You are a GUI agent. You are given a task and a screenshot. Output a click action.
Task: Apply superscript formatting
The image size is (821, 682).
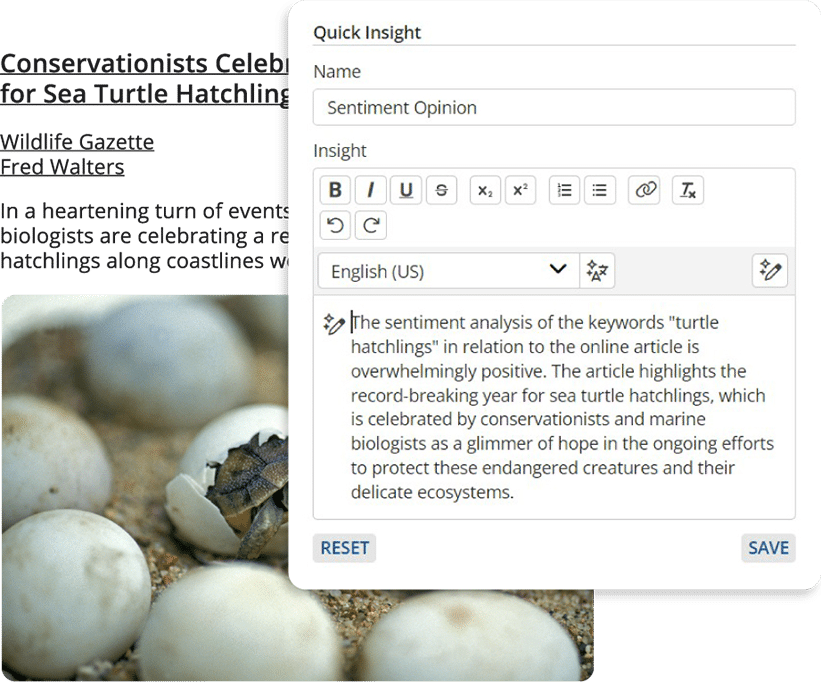(520, 189)
